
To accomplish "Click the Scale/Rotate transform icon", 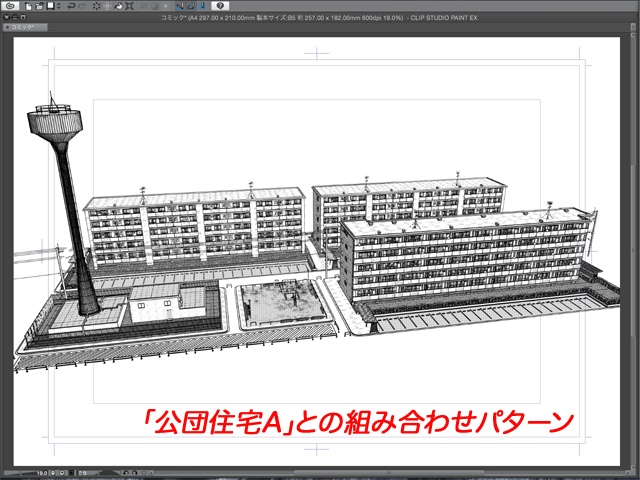I will tap(129, 6).
